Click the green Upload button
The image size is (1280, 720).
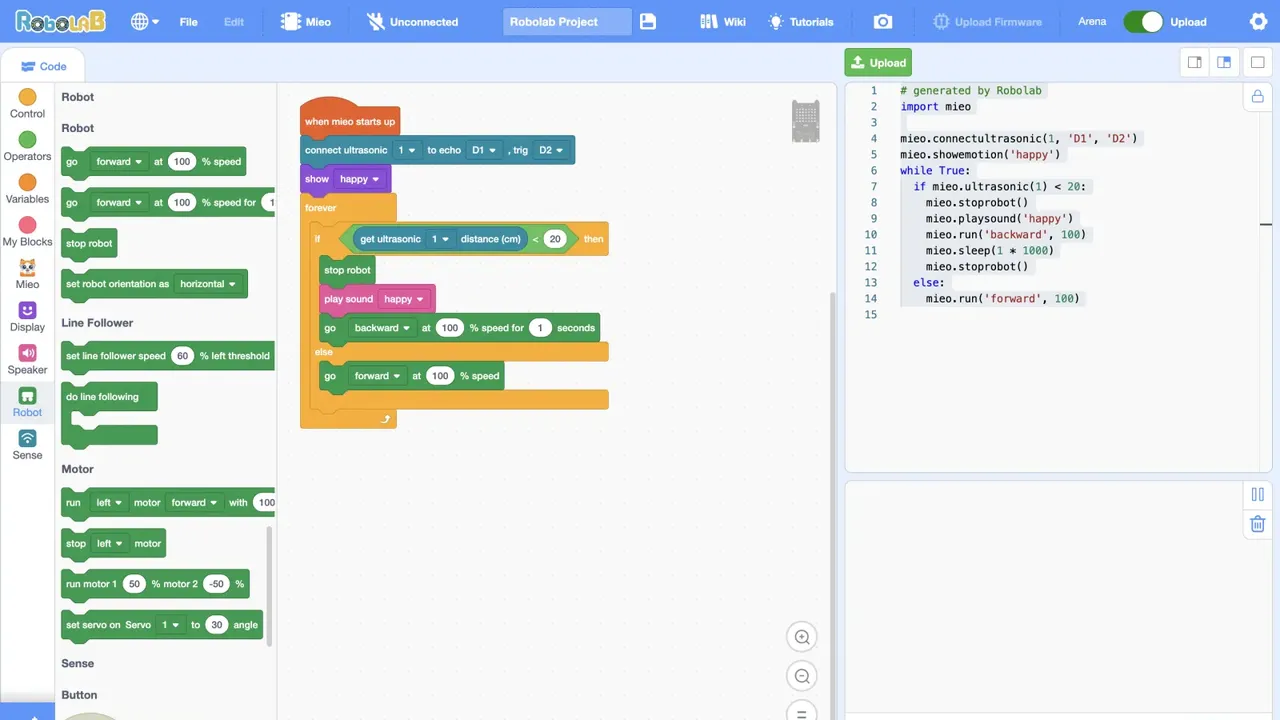878,62
